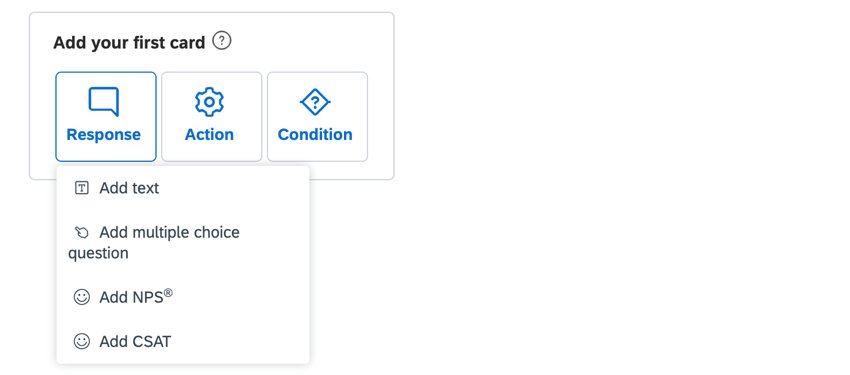Click the text box icon beside Add text
The height and width of the screenshot is (375, 850).
81,188
